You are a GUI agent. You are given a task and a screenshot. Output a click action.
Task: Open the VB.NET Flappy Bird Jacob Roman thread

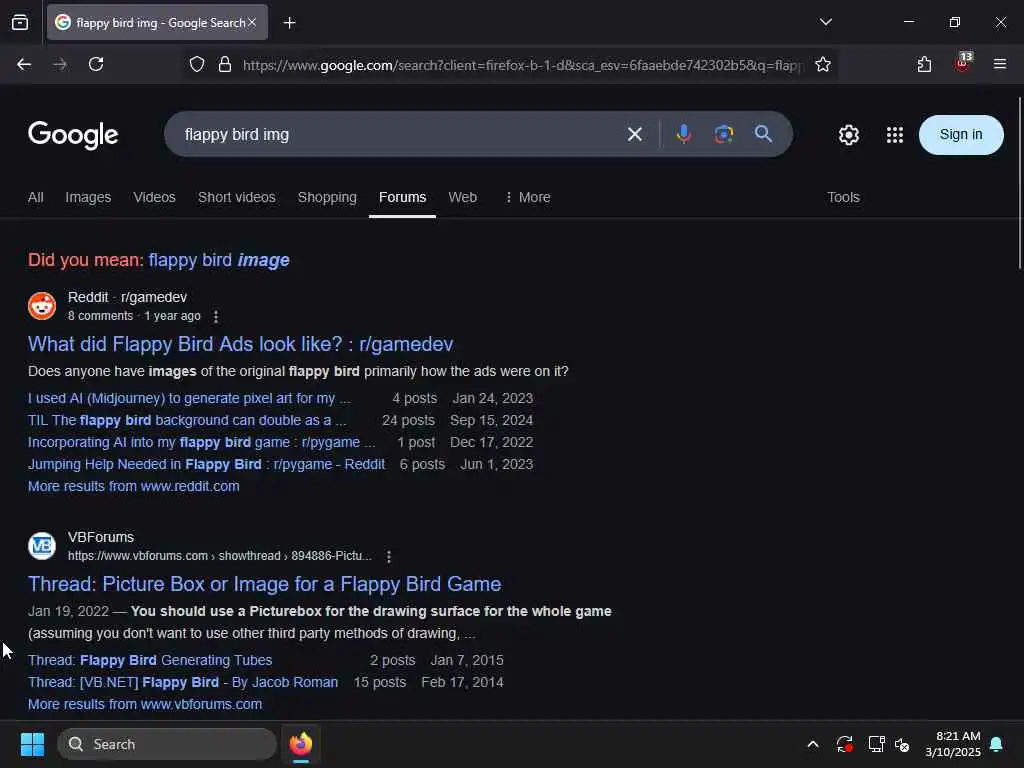coord(183,682)
